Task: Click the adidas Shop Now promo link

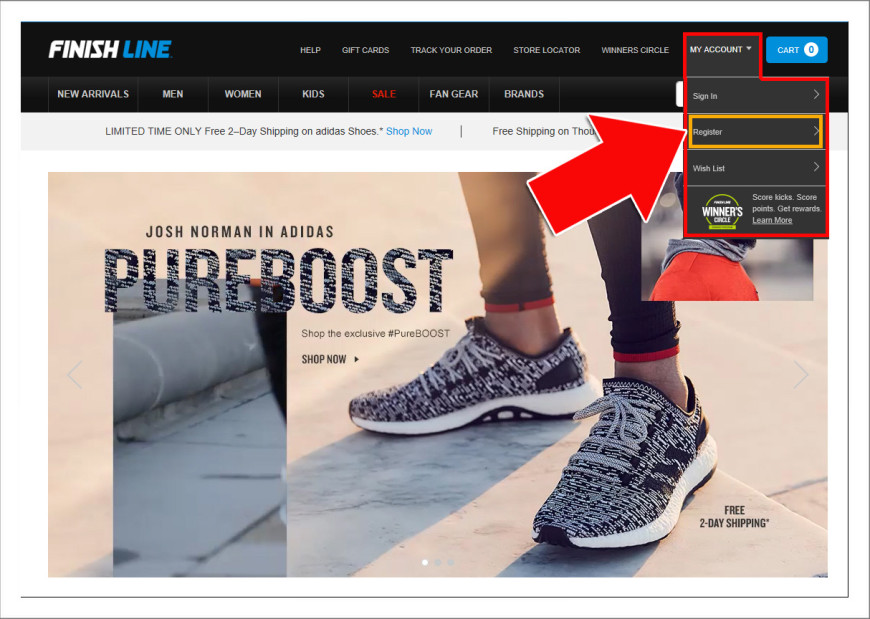Action: coord(409,131)
